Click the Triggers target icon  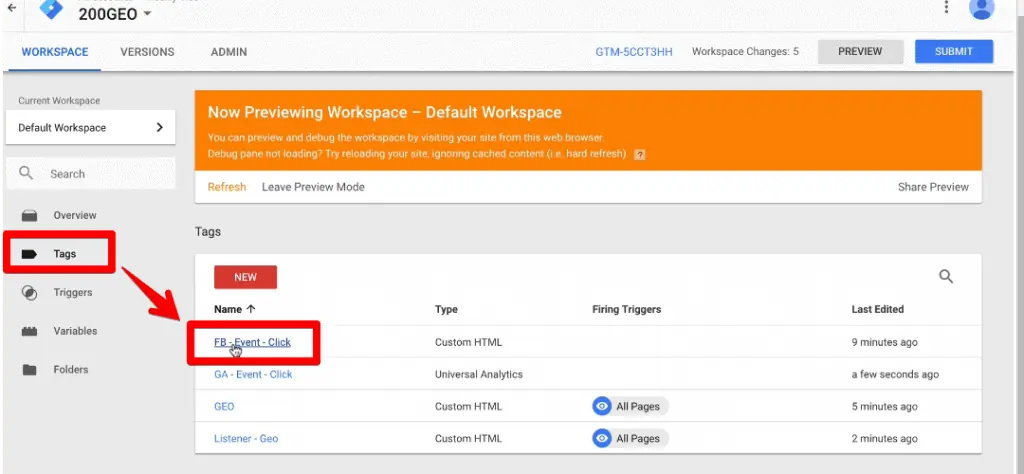(x=29, y=292)
